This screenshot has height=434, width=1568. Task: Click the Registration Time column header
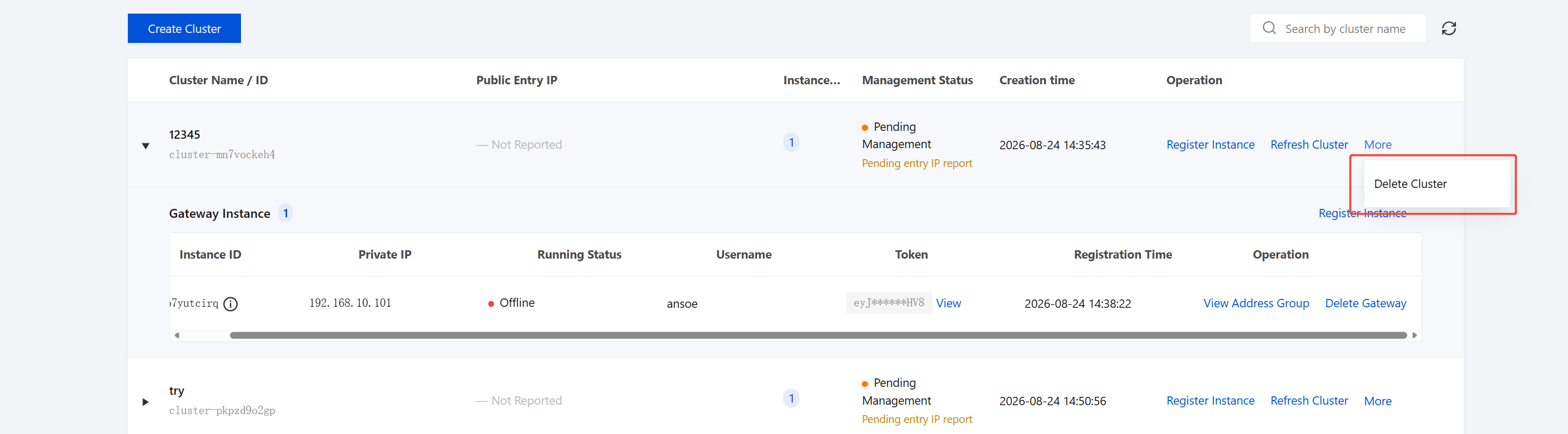point(1123,255)
